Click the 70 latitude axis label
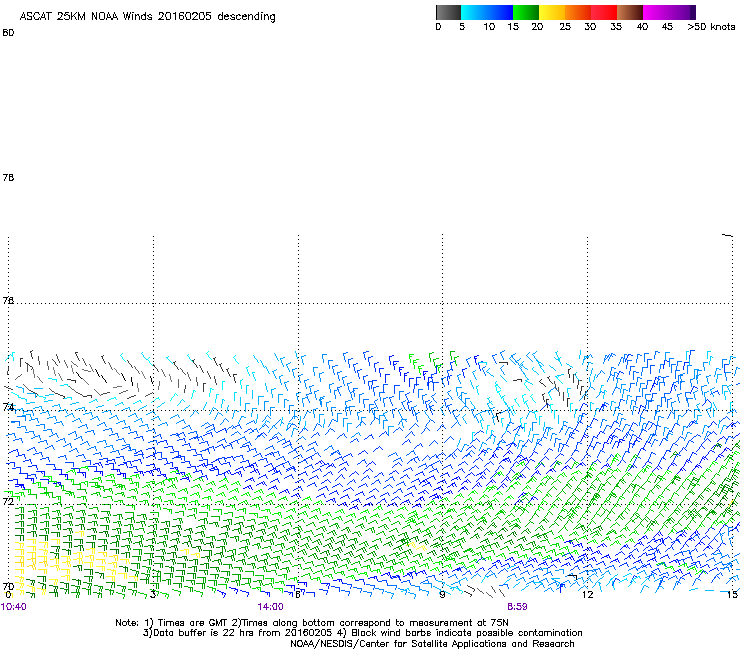 [x=8, y=587]
